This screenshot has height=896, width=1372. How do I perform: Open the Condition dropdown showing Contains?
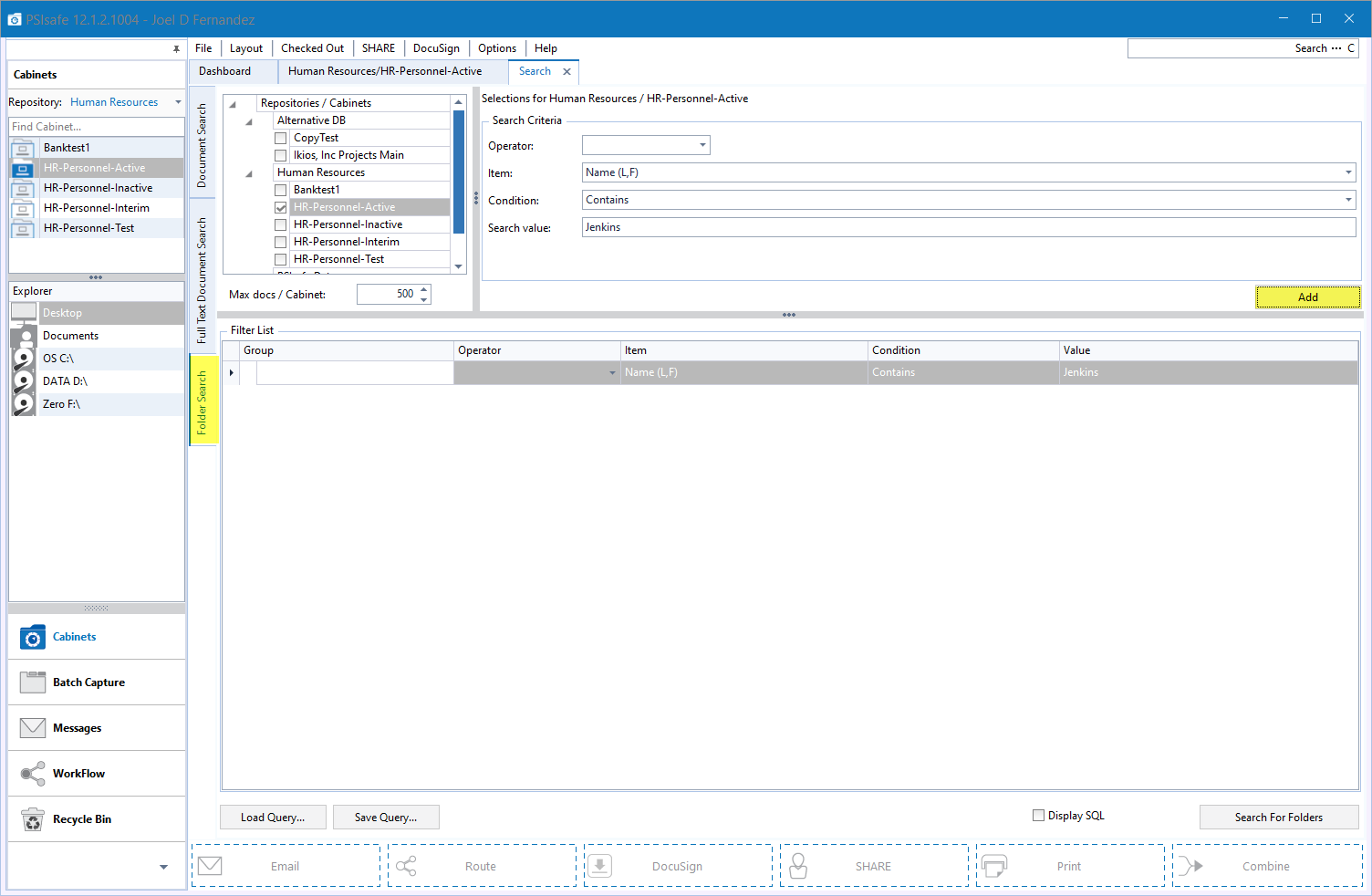pyautogui.click(x=1348, y=199)
